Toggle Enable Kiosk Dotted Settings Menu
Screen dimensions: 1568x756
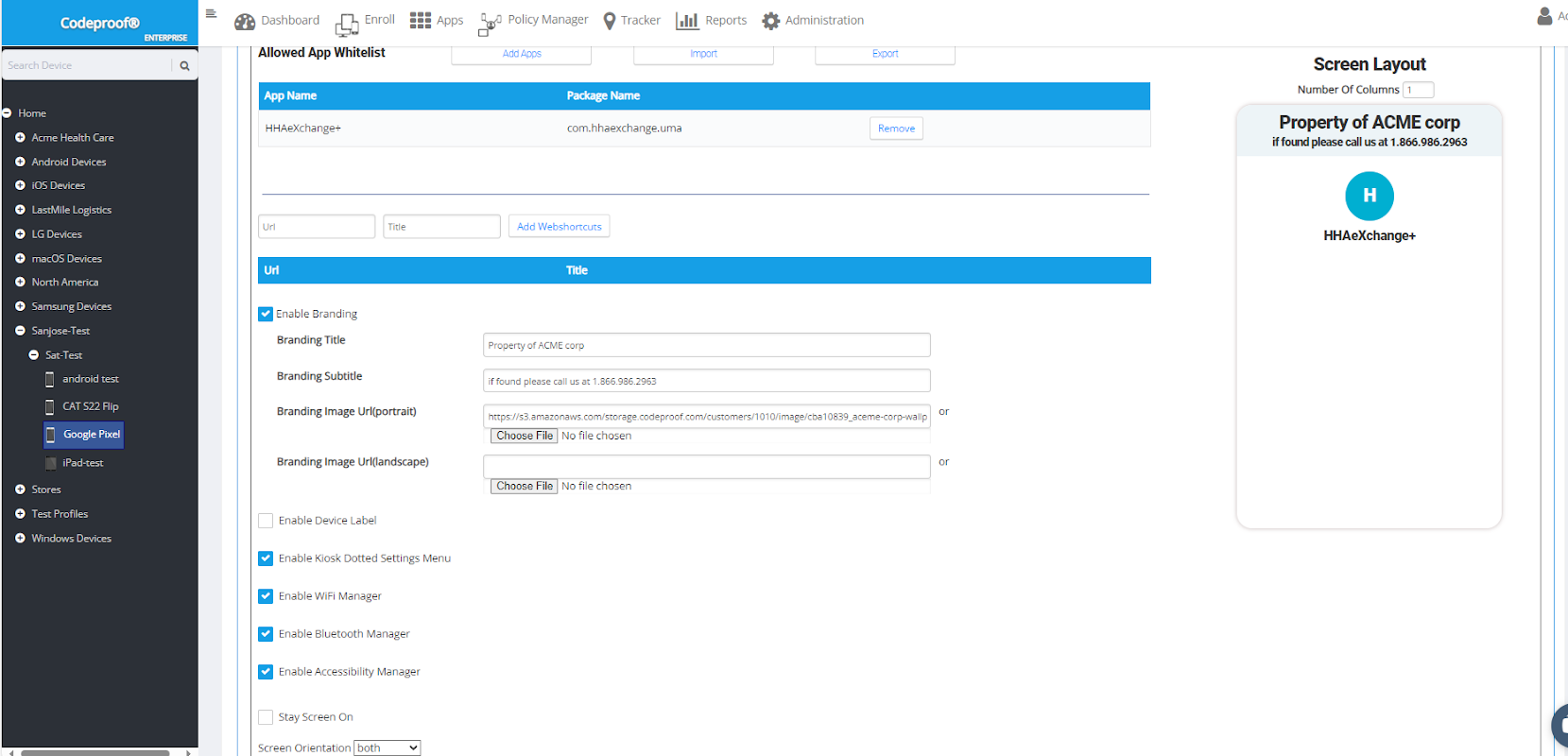pos(266,558)
